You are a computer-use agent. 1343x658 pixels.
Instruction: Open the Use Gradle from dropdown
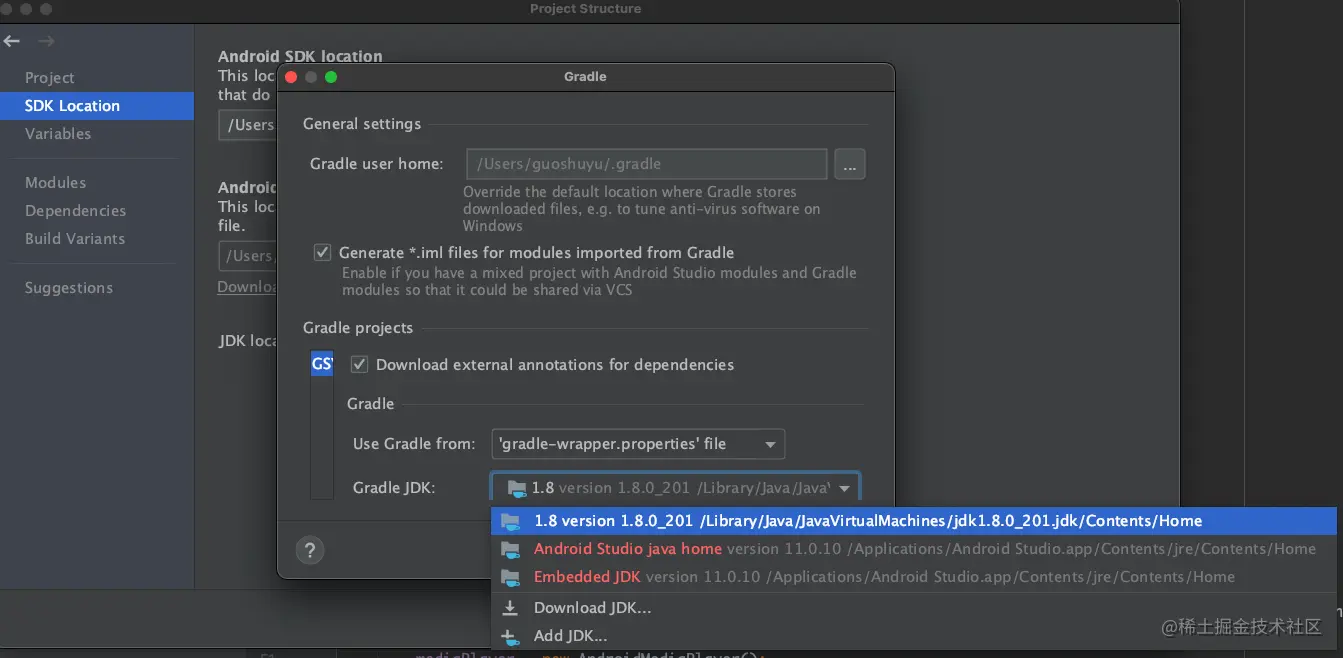638,444
